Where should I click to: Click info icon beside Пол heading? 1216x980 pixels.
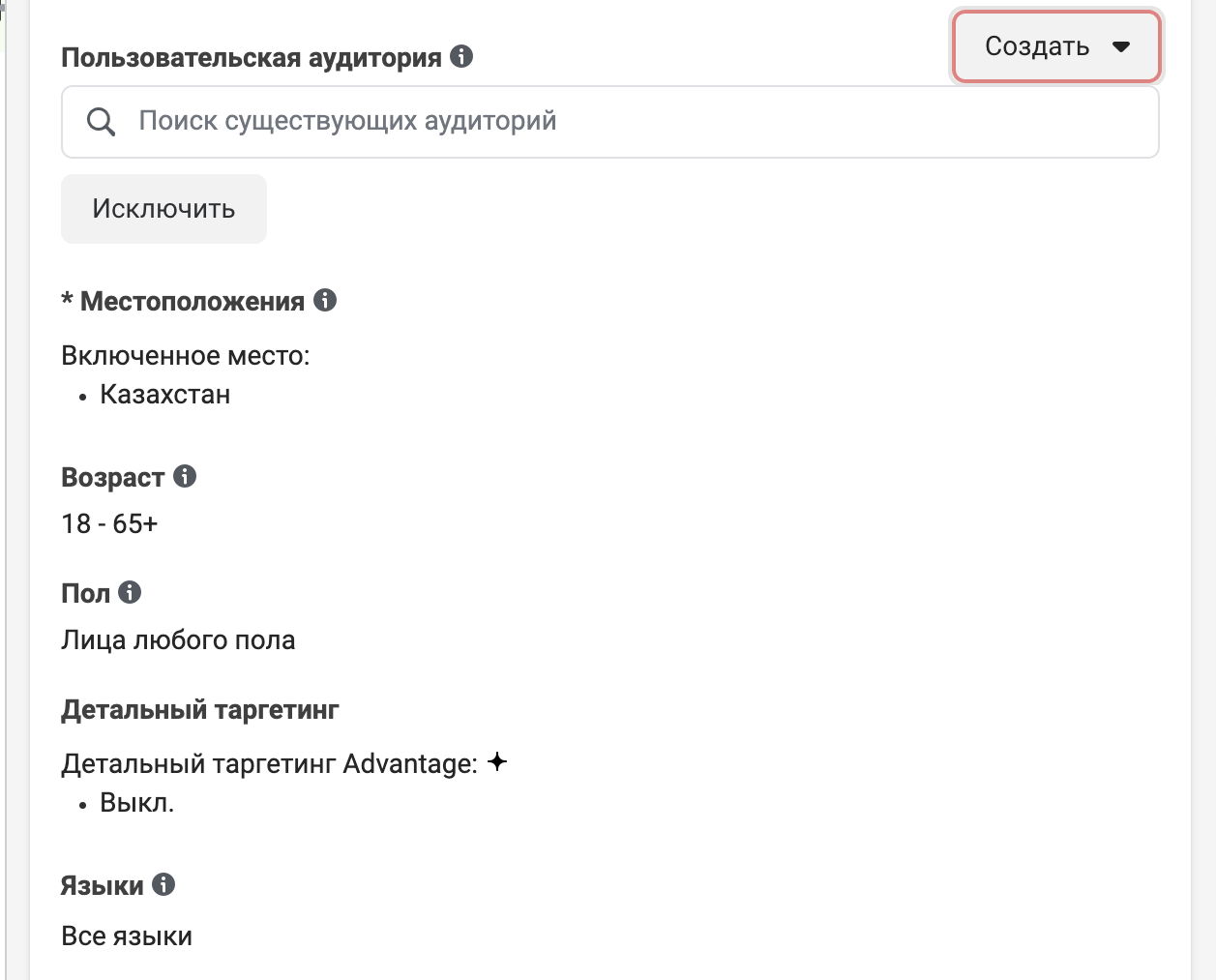[x=130, y=592]
